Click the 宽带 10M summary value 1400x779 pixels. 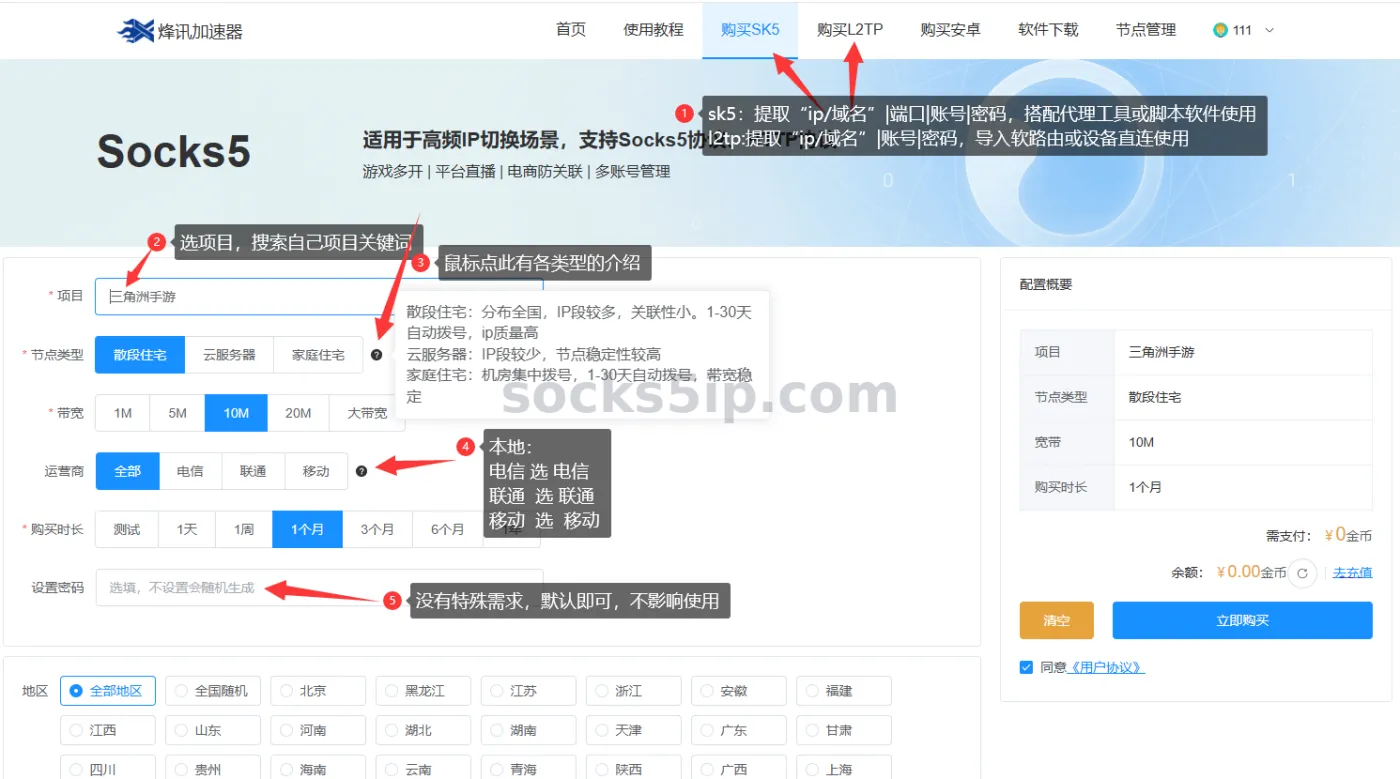point(1141,442)
